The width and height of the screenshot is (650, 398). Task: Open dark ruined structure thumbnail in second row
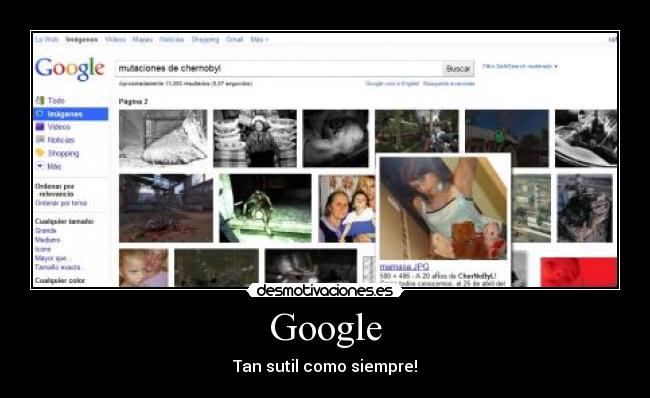(585, 208)
